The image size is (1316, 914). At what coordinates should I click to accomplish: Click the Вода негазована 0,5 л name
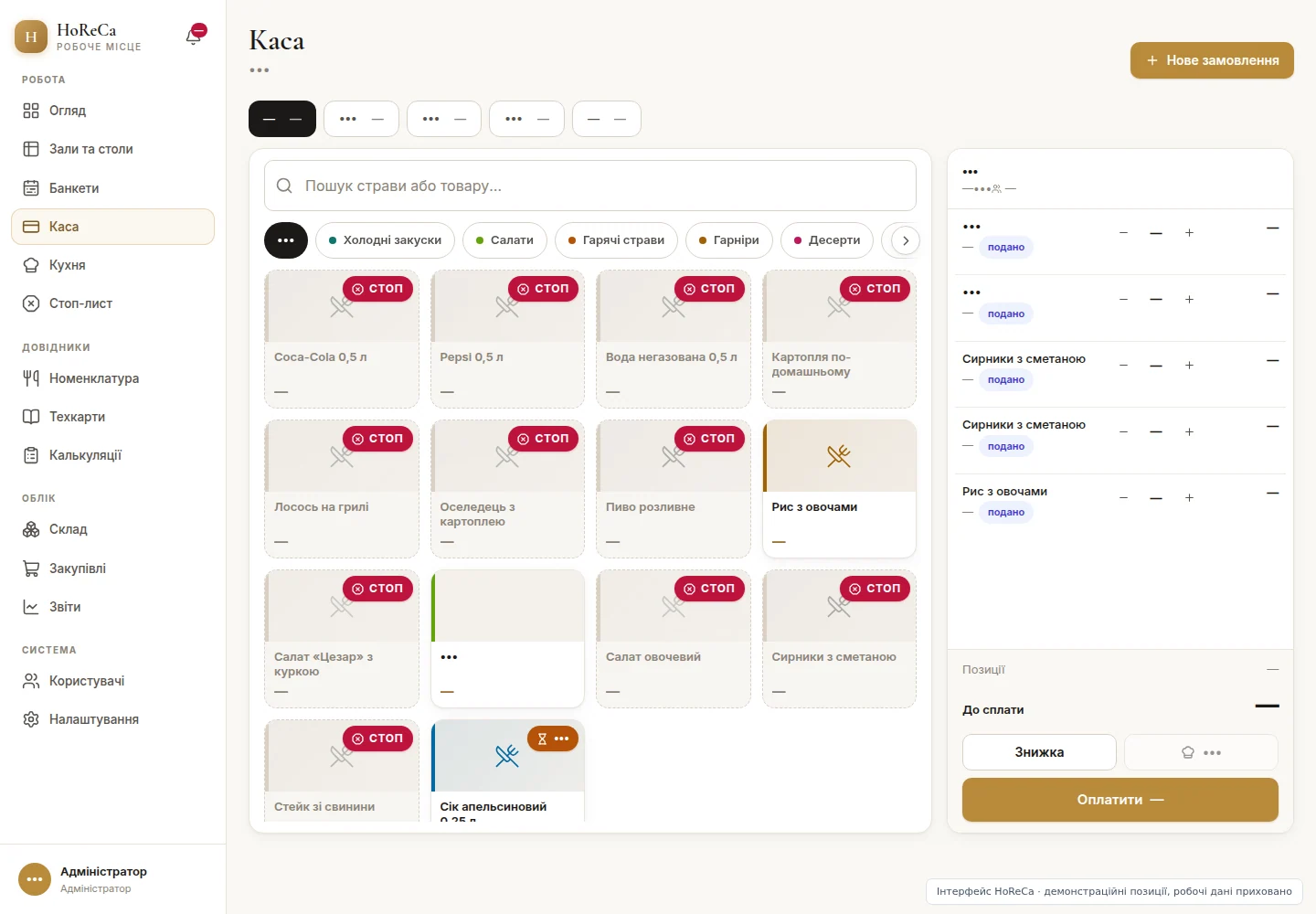[672, 357]
